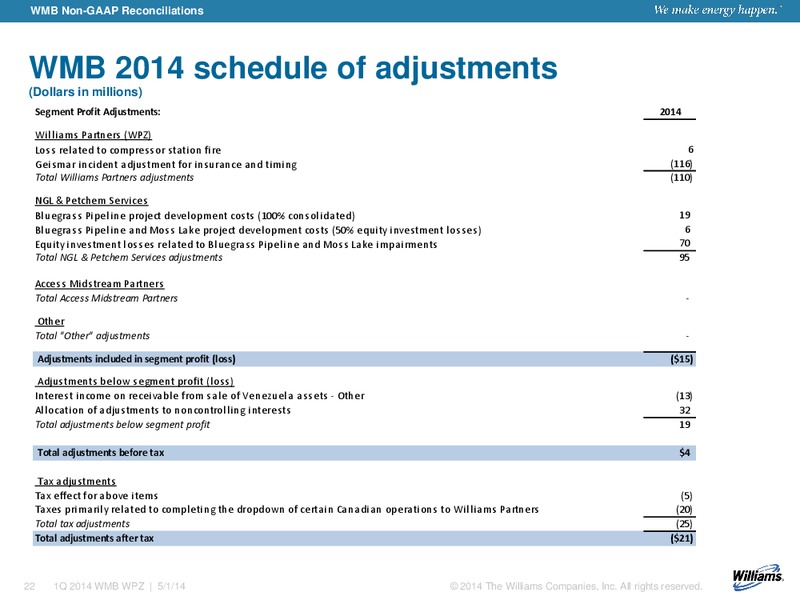Click the underlined 'Other' section heading
800x600 pixels.
coord(51,321)
